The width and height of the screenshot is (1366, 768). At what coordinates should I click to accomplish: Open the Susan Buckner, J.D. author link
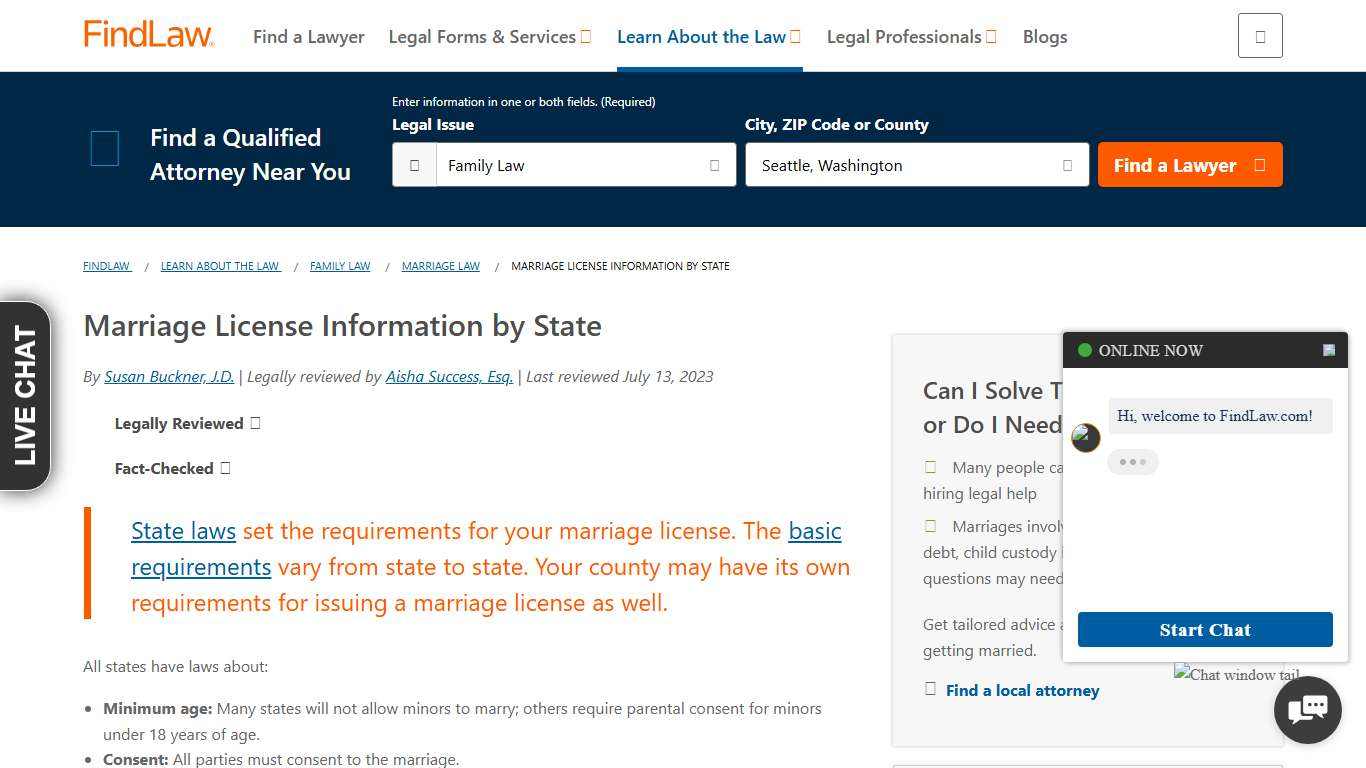[169, 377]
